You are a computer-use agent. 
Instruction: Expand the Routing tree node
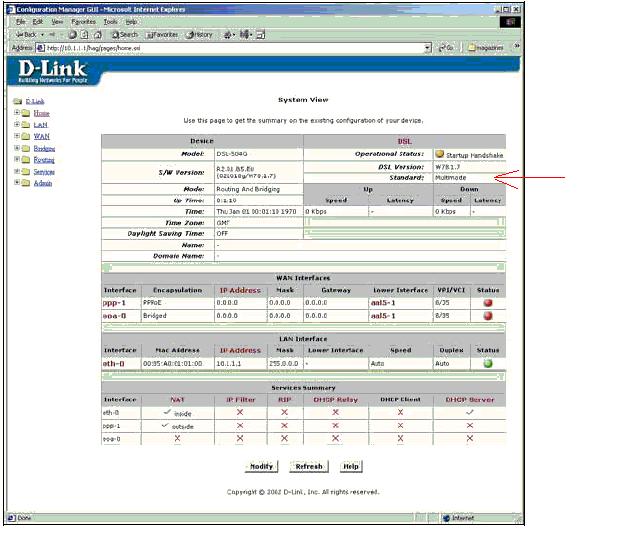[x=17, y=159]
